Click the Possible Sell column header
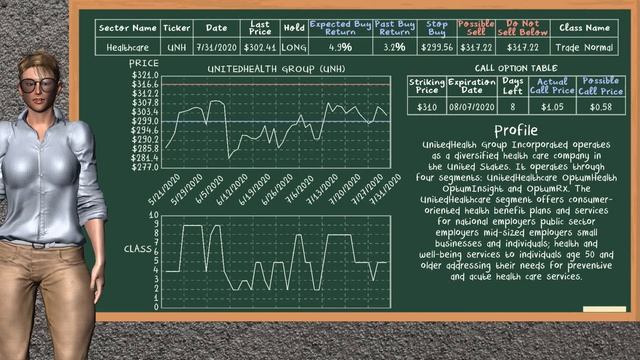Viewport: 640px width, 360px height. click(476, 28)
